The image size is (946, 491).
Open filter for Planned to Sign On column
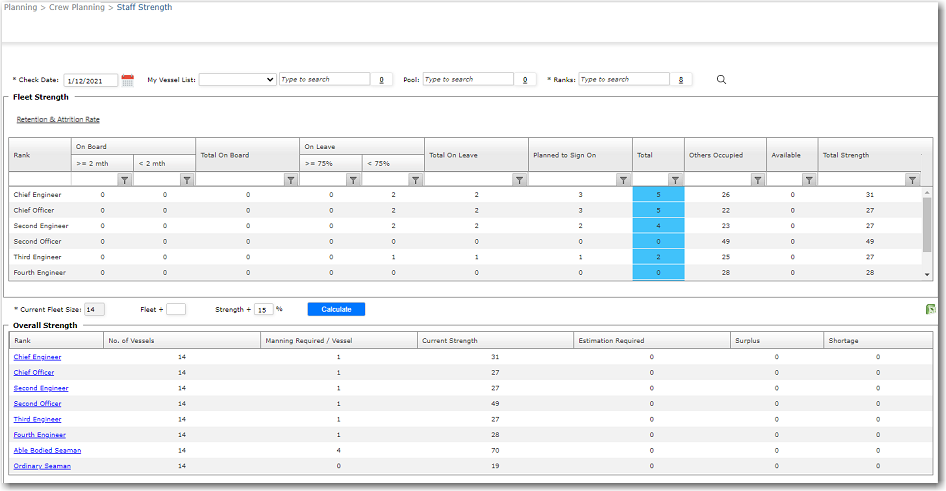click(623, 180)
